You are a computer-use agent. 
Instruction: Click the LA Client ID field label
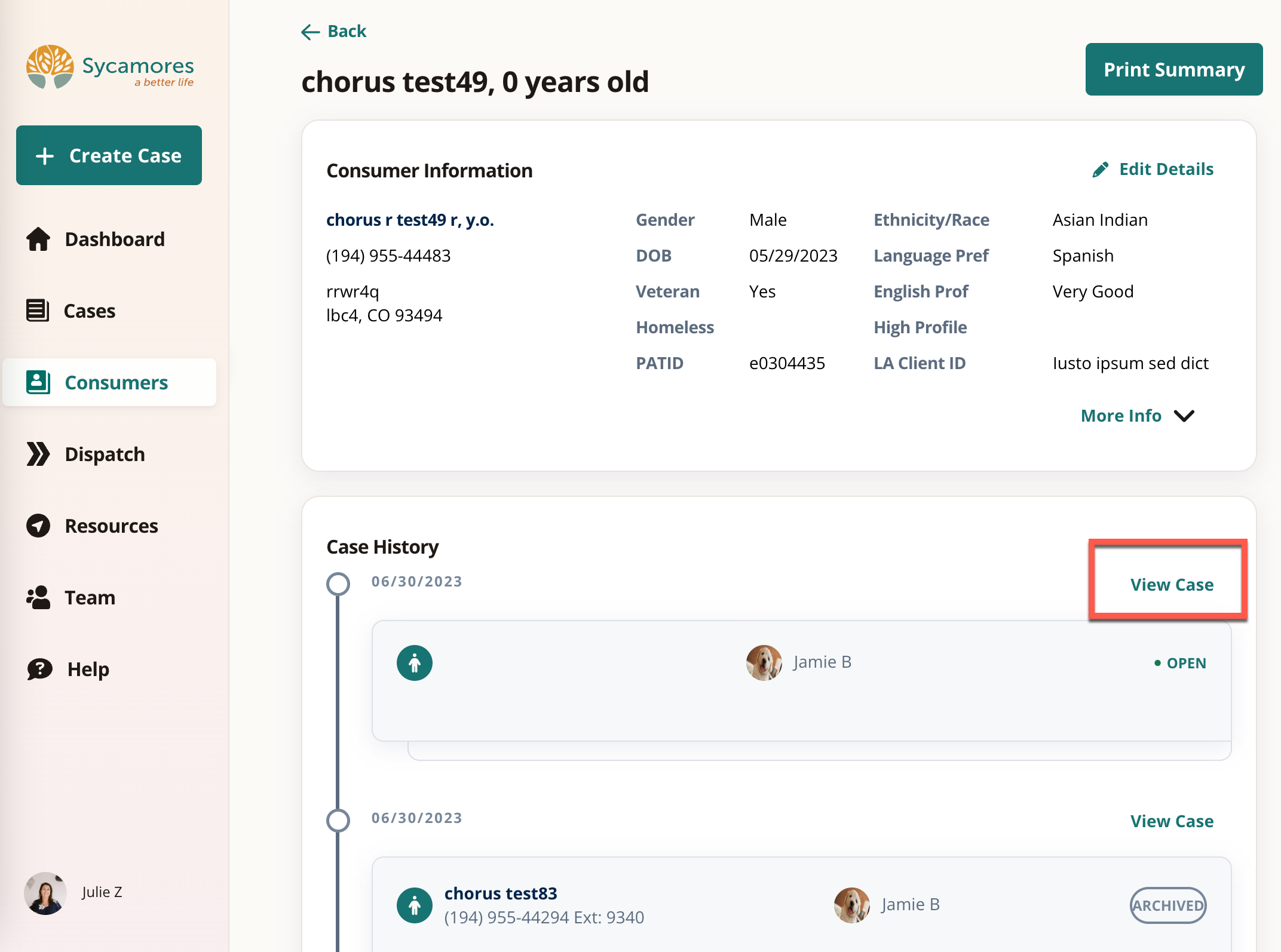click(920, 364)
